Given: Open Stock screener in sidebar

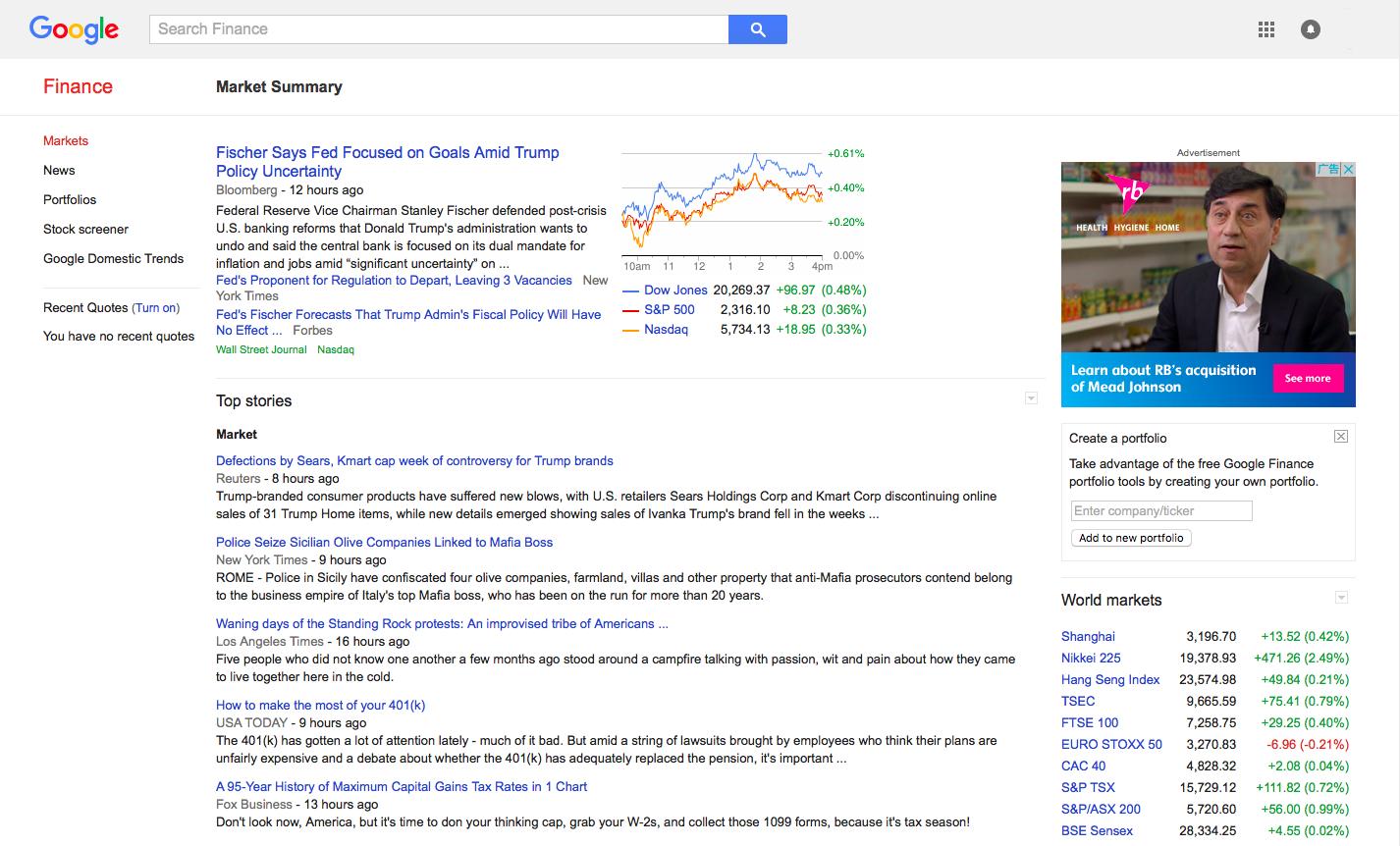Looking at the screenshot, I should pos(85,229).
